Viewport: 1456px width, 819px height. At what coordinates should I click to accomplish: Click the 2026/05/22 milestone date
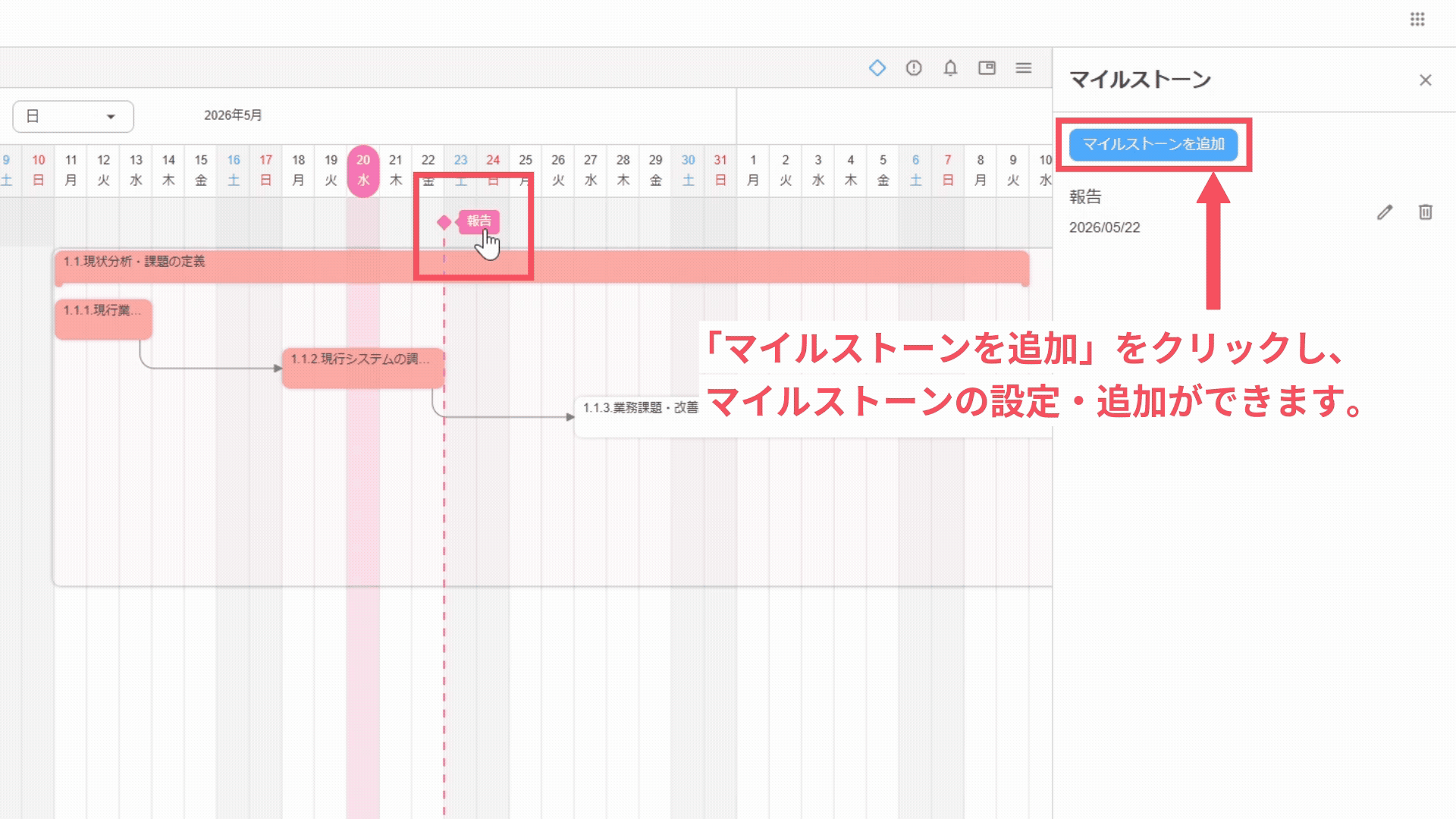click(x=1104, y=228)
